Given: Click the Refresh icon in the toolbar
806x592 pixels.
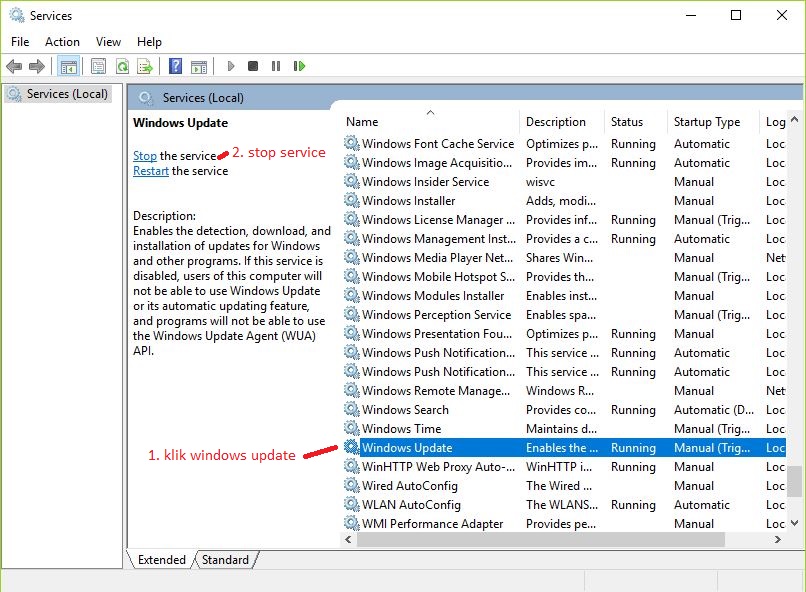Looking at the screenshot, I should [x=122, y=66].
